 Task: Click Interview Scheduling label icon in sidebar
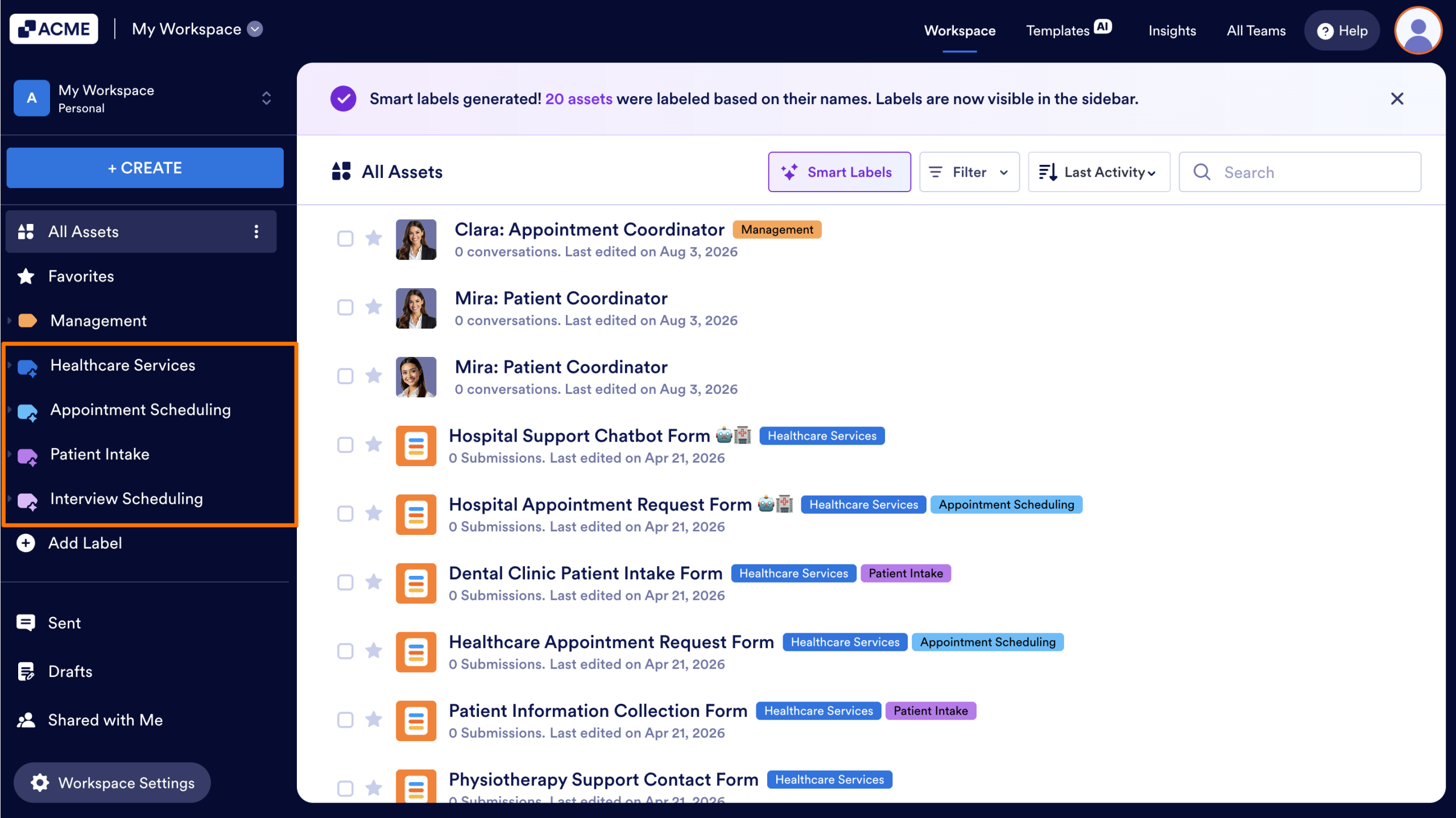tap(28, 500)
